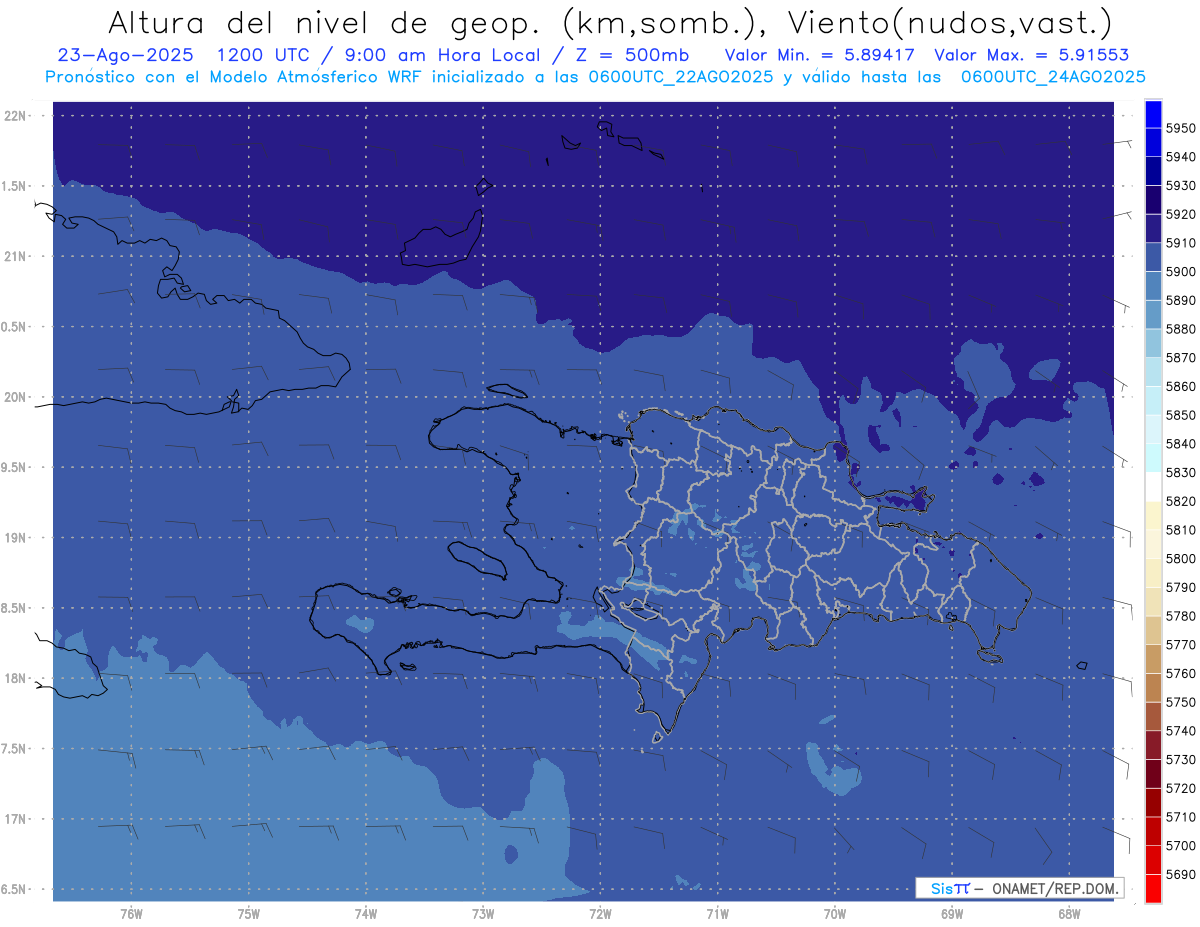This screenshot has height=927, width=1200.
Task: Click the '74W' longitude axis label
Action: point(366,914)
